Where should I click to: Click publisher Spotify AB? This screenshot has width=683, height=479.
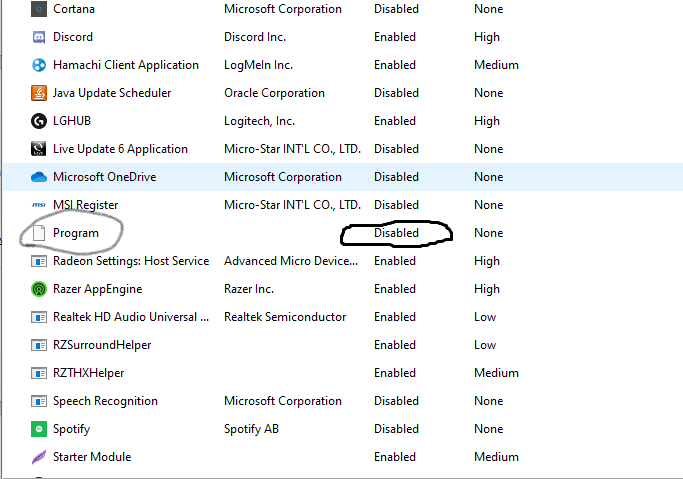pyautogui.click(x=251, y=429)
